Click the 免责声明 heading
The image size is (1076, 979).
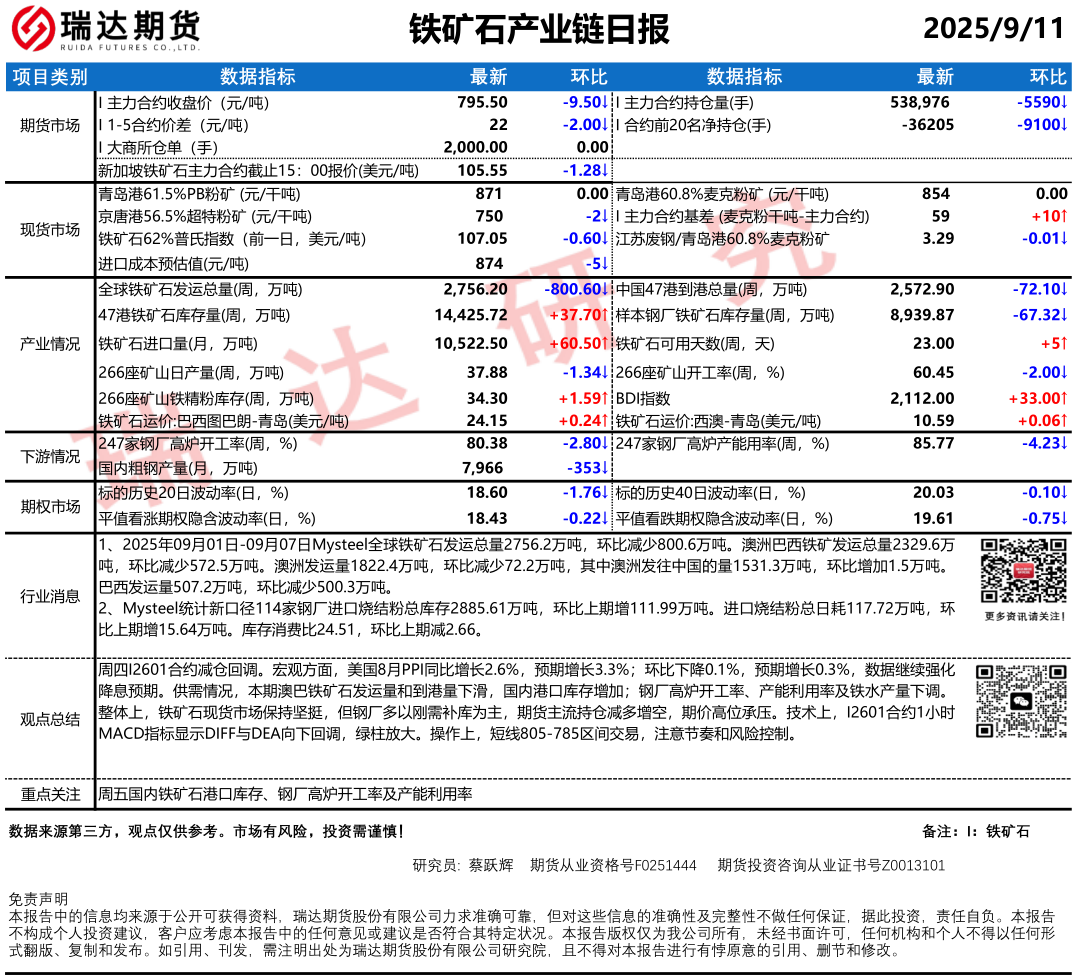coord(38,898)
